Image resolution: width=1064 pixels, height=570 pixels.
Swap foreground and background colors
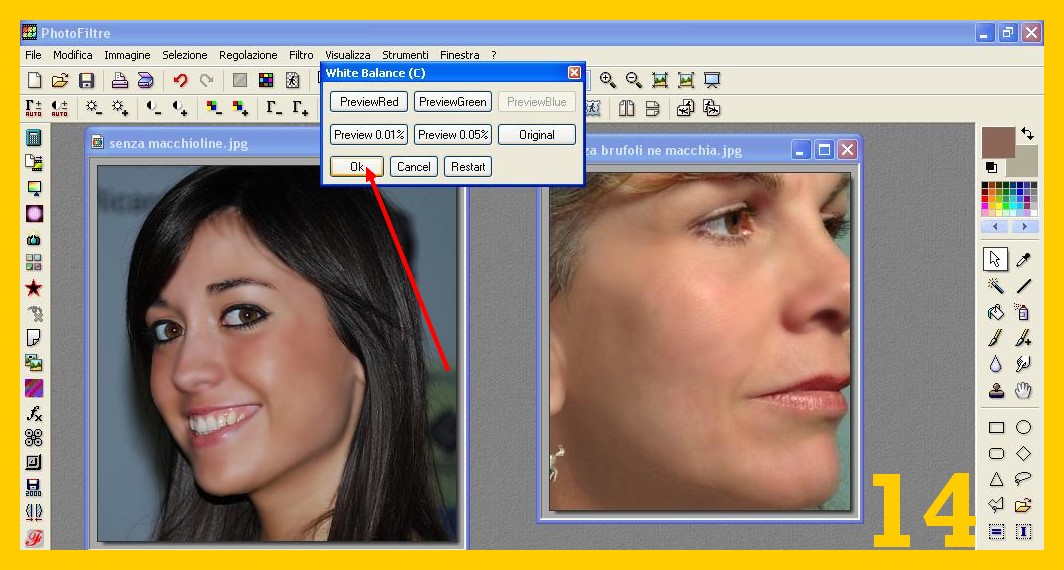[1027, 133]
